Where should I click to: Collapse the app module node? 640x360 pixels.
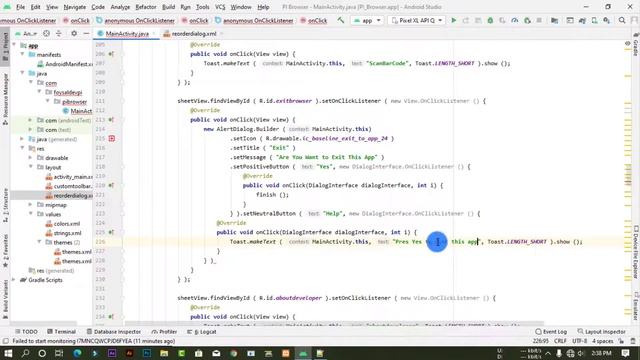[15, 45]
